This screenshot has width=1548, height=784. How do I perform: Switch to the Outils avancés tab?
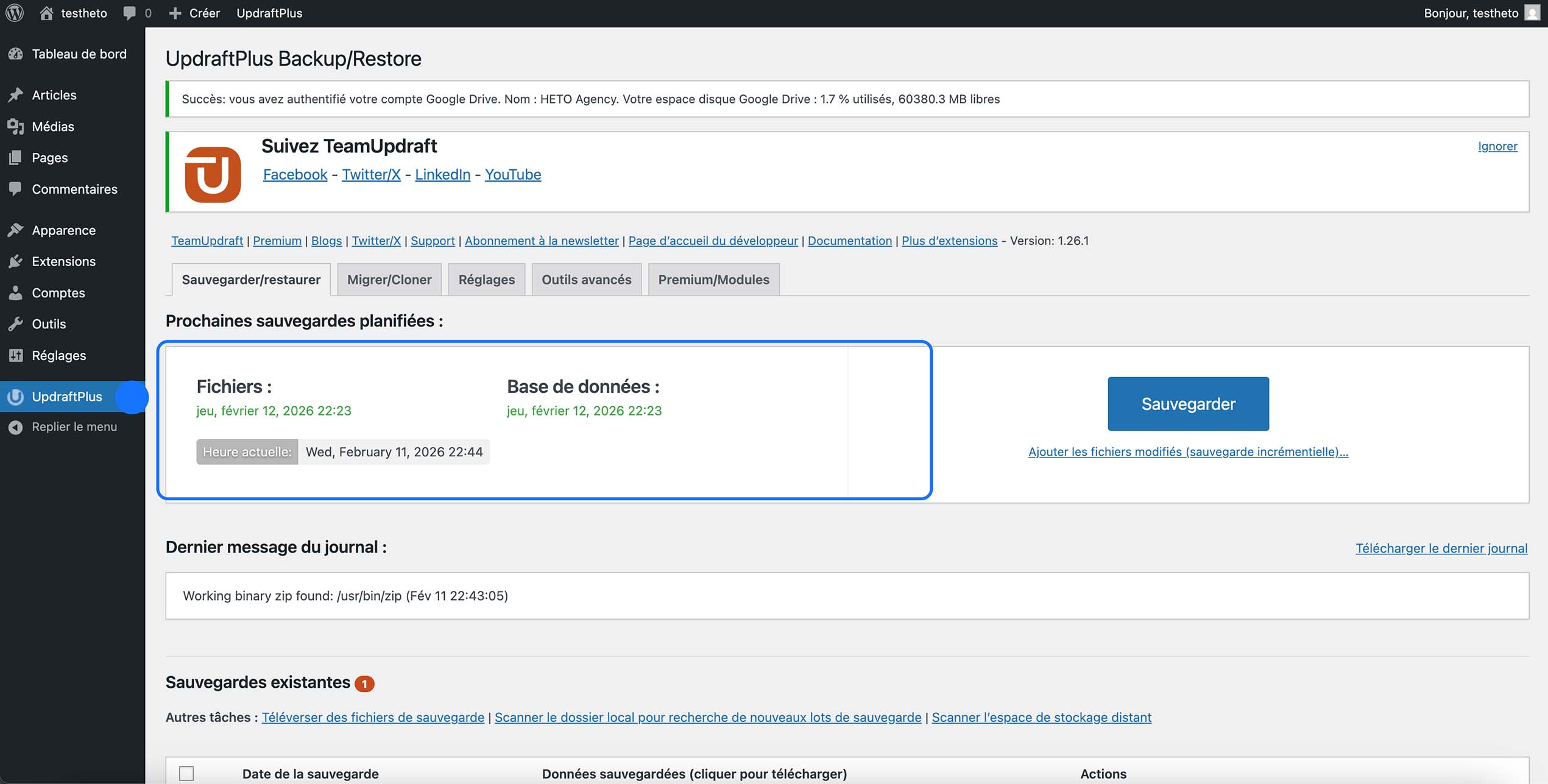585,279
